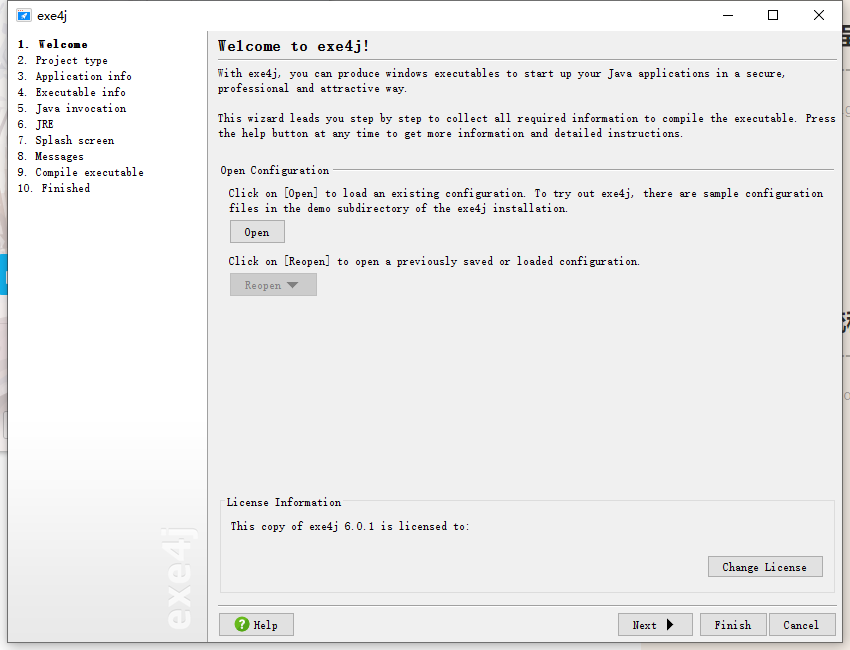
Task: Minimize the exe4j window
Action: [728, 15]
